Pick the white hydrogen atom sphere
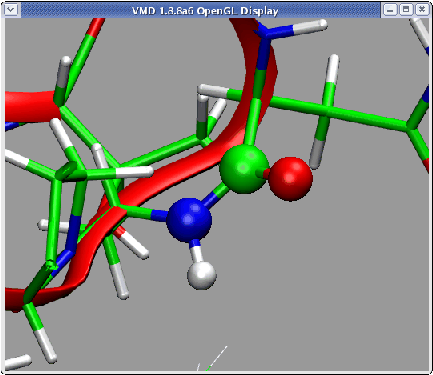 tap(202, 275)
